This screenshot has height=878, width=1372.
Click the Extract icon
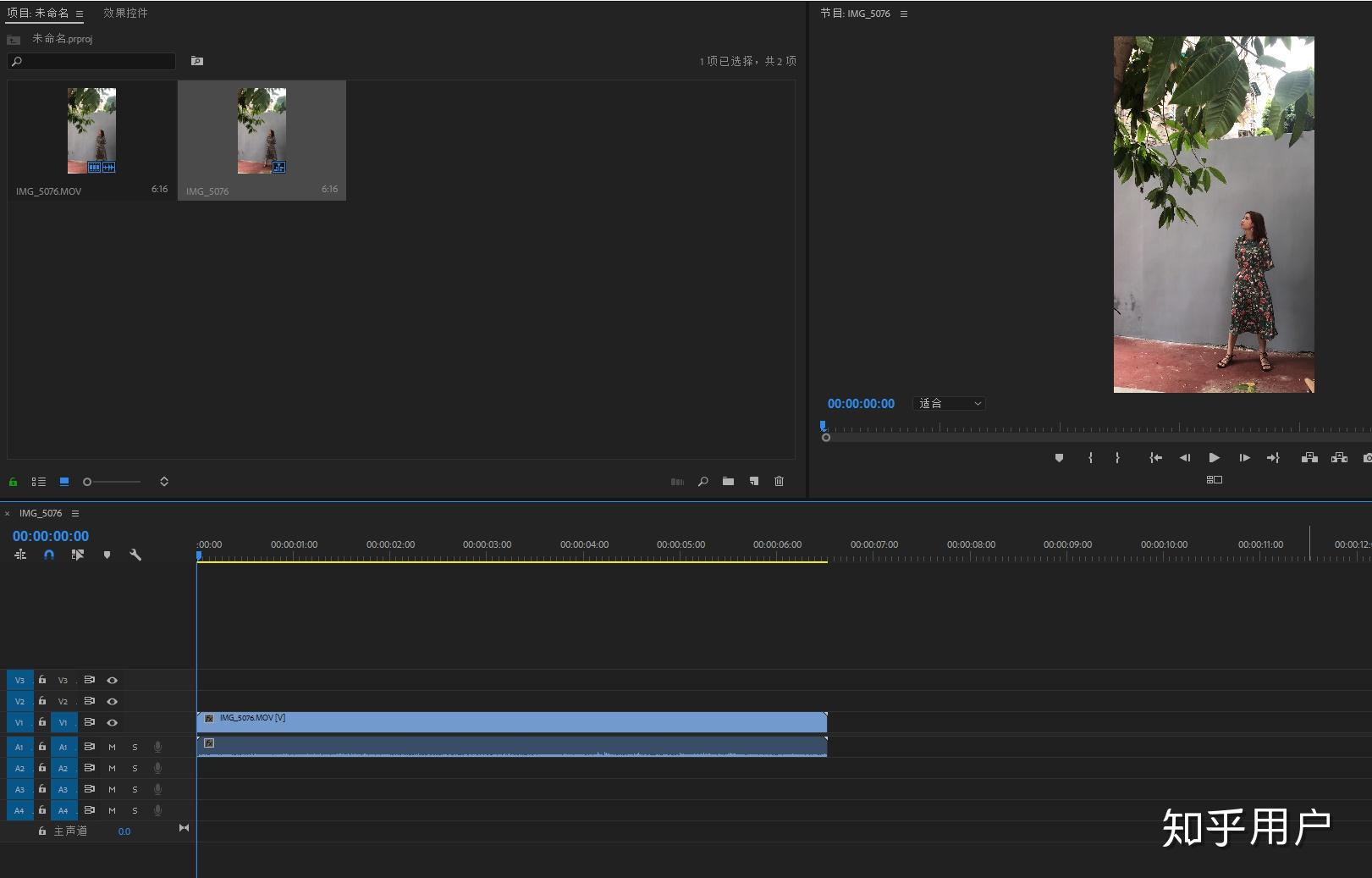tap(1339, 458)
